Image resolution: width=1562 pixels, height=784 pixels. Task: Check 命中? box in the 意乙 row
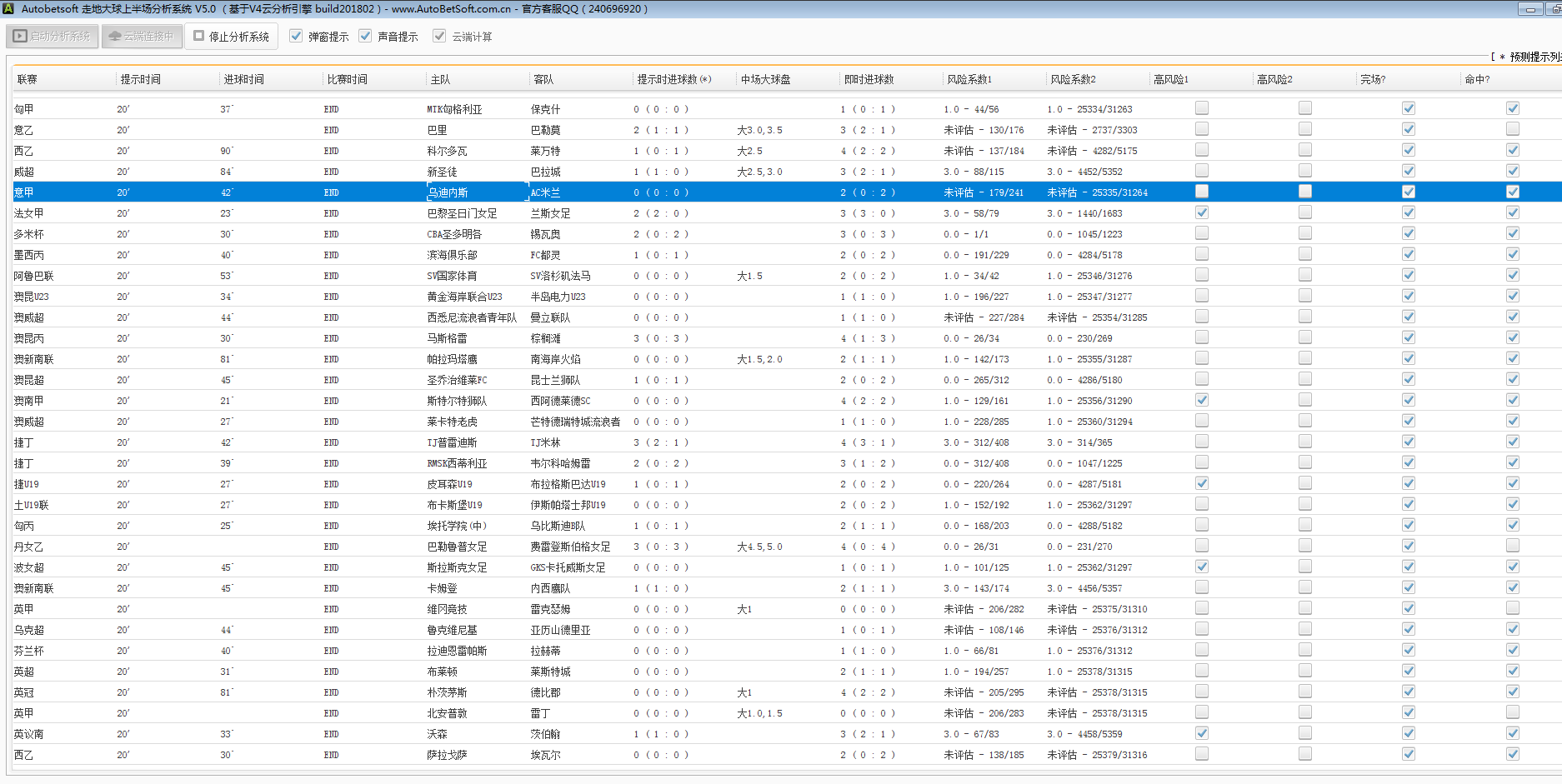click(x=1512, y=129)
